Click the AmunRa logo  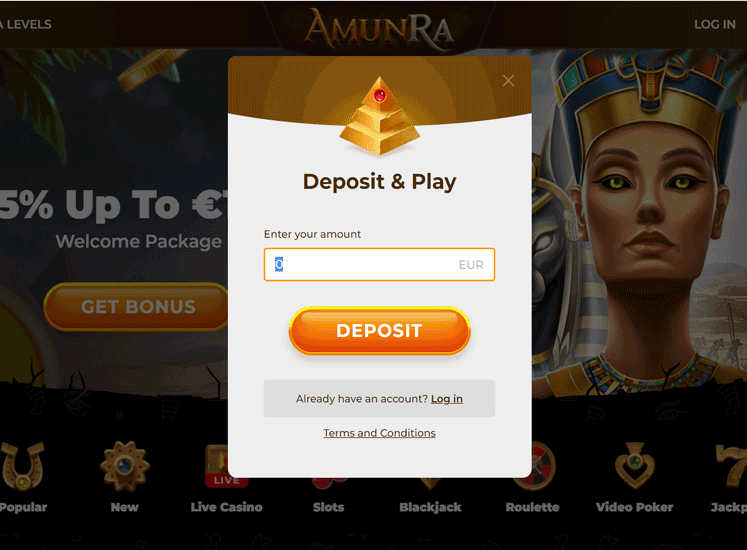click(x=379, y=27)
